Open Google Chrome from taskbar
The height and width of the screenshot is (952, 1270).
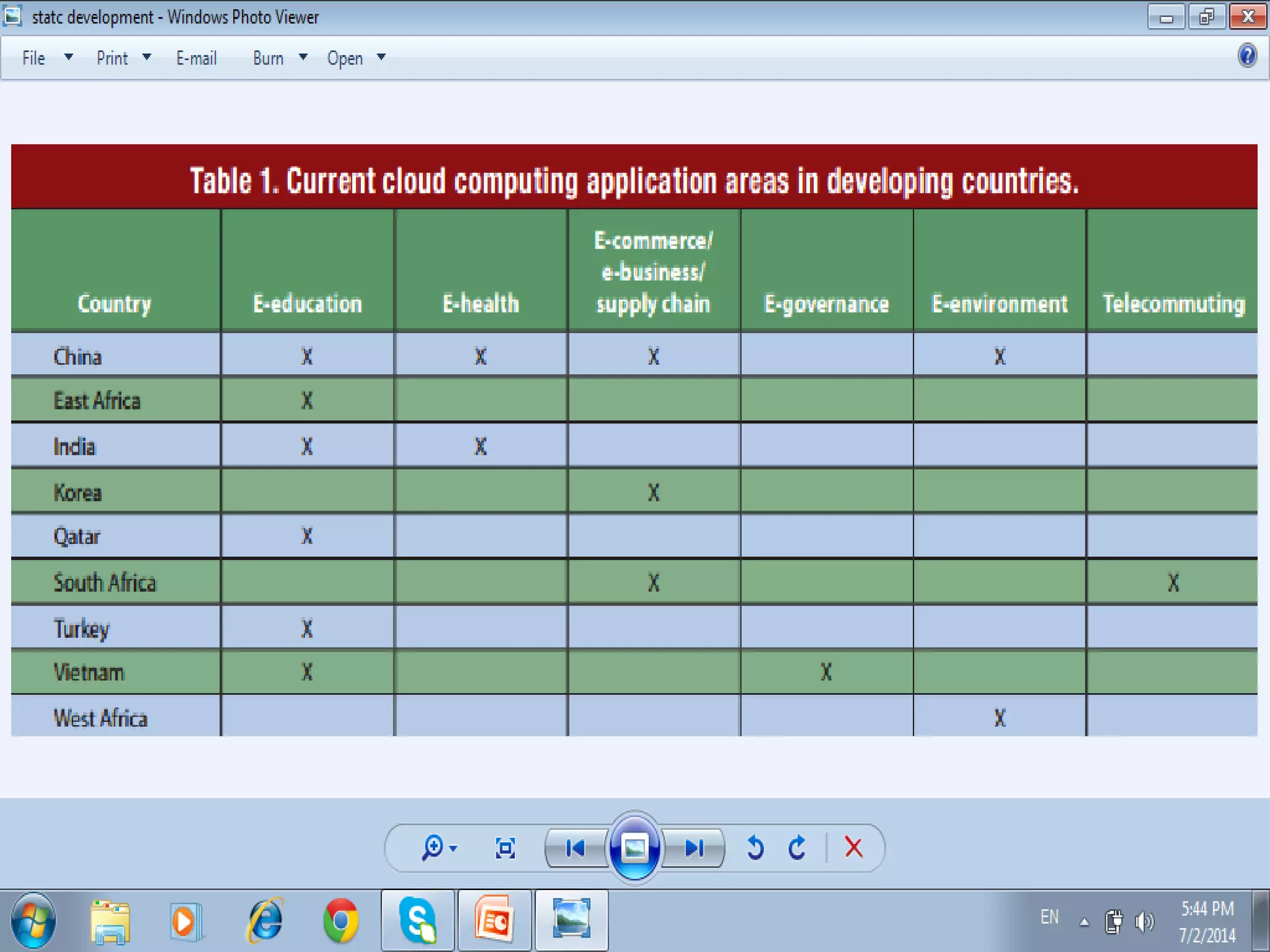click(x=340, y=920)
